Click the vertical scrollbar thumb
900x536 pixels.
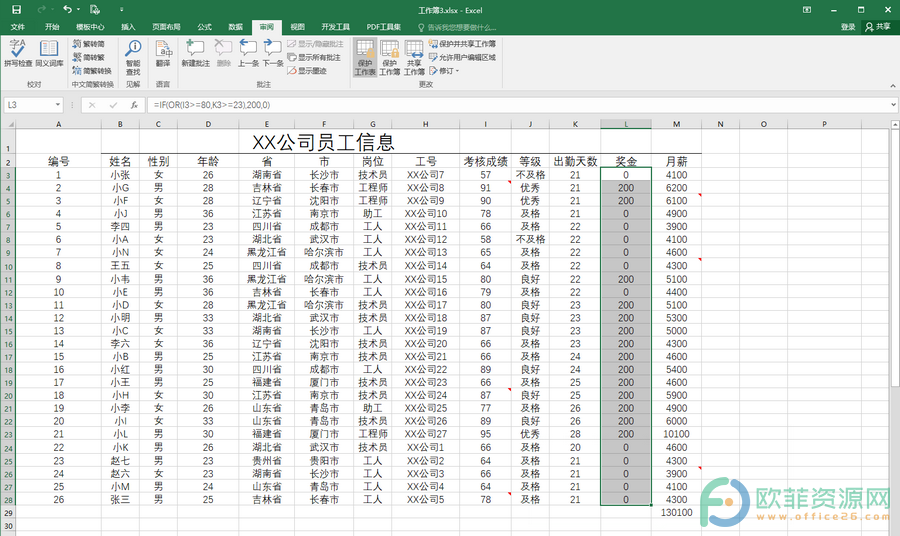pos(895,257)
